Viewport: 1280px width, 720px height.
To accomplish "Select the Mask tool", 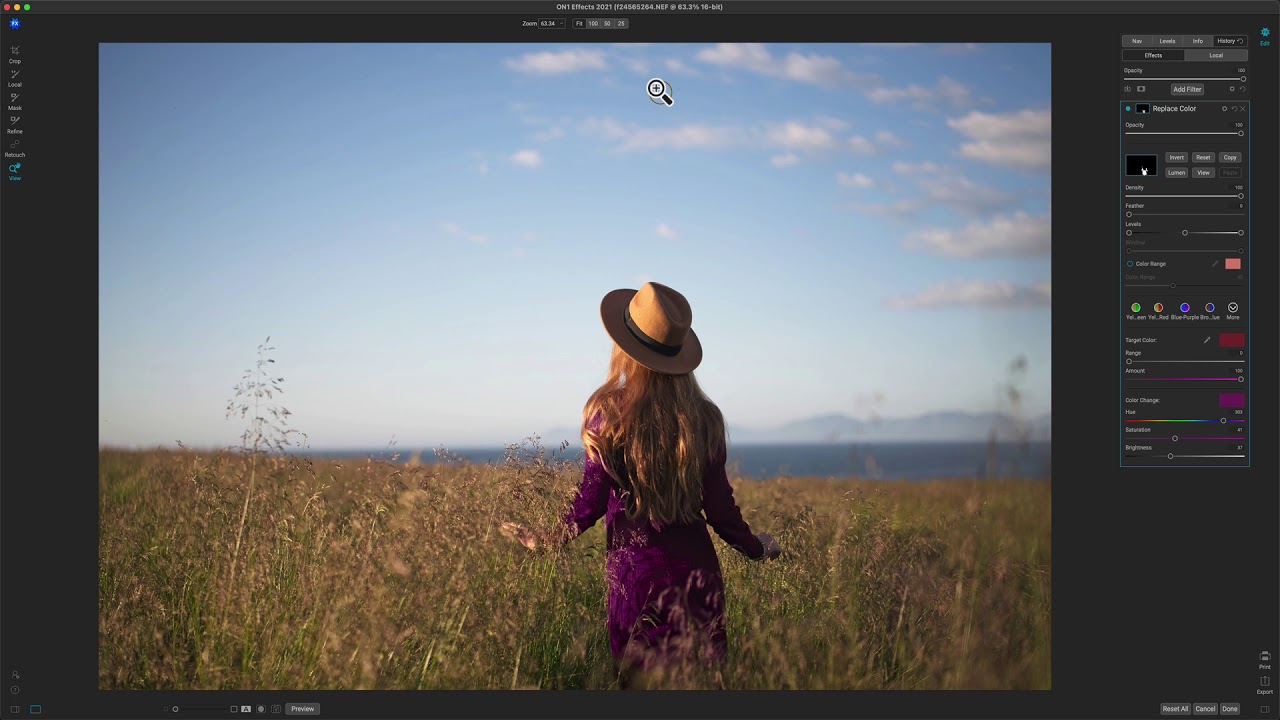I will point(15,101).
